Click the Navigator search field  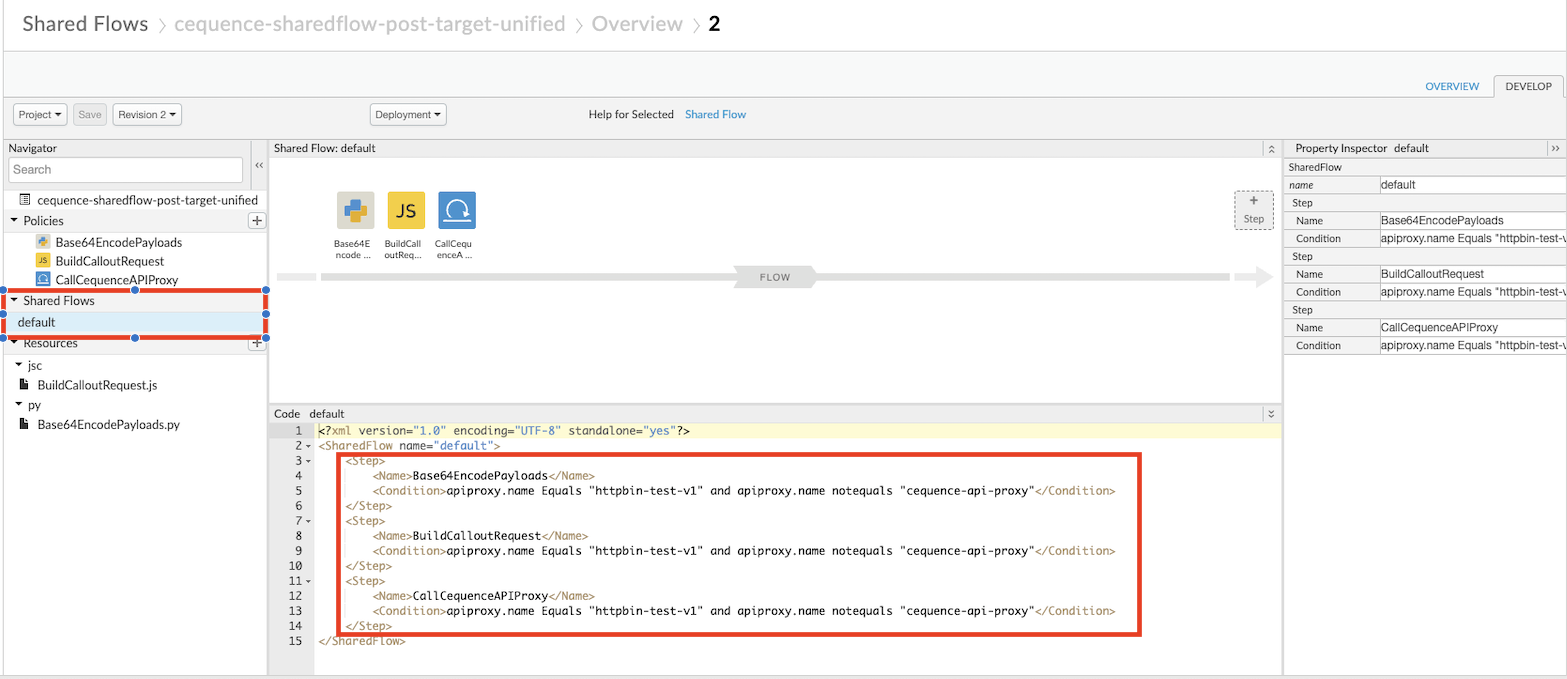point(126,170)
